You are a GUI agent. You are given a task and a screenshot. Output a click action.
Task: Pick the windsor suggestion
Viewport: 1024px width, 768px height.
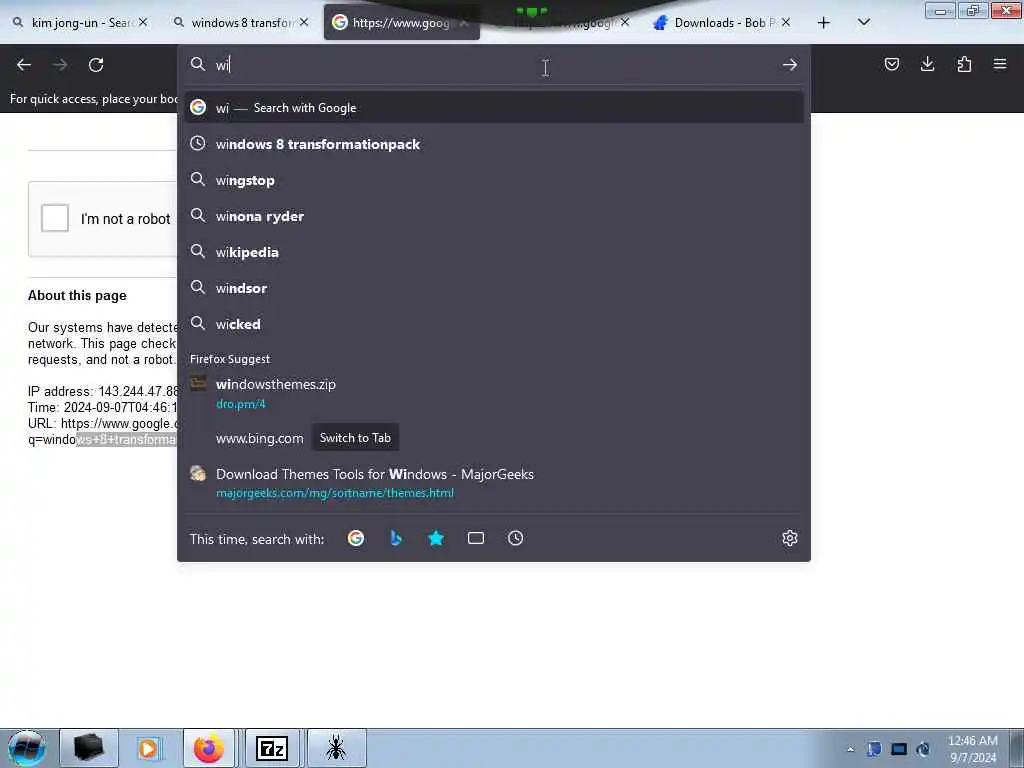(x=494, y=288)
